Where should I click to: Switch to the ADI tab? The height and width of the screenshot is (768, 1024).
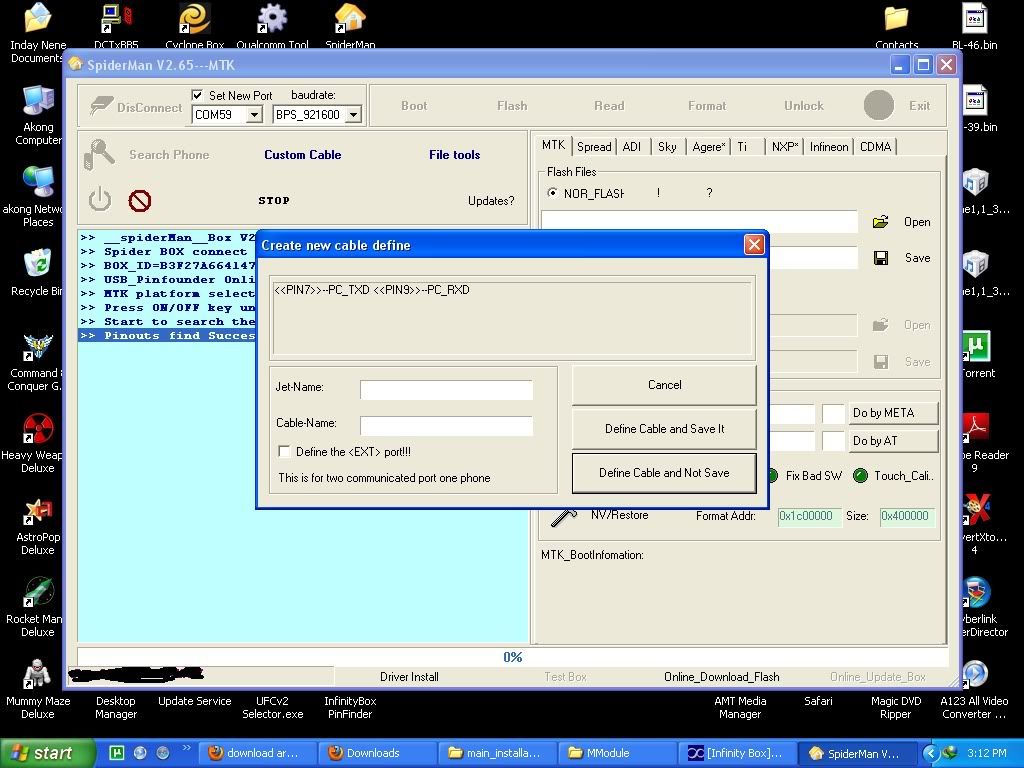pos(632,147)
